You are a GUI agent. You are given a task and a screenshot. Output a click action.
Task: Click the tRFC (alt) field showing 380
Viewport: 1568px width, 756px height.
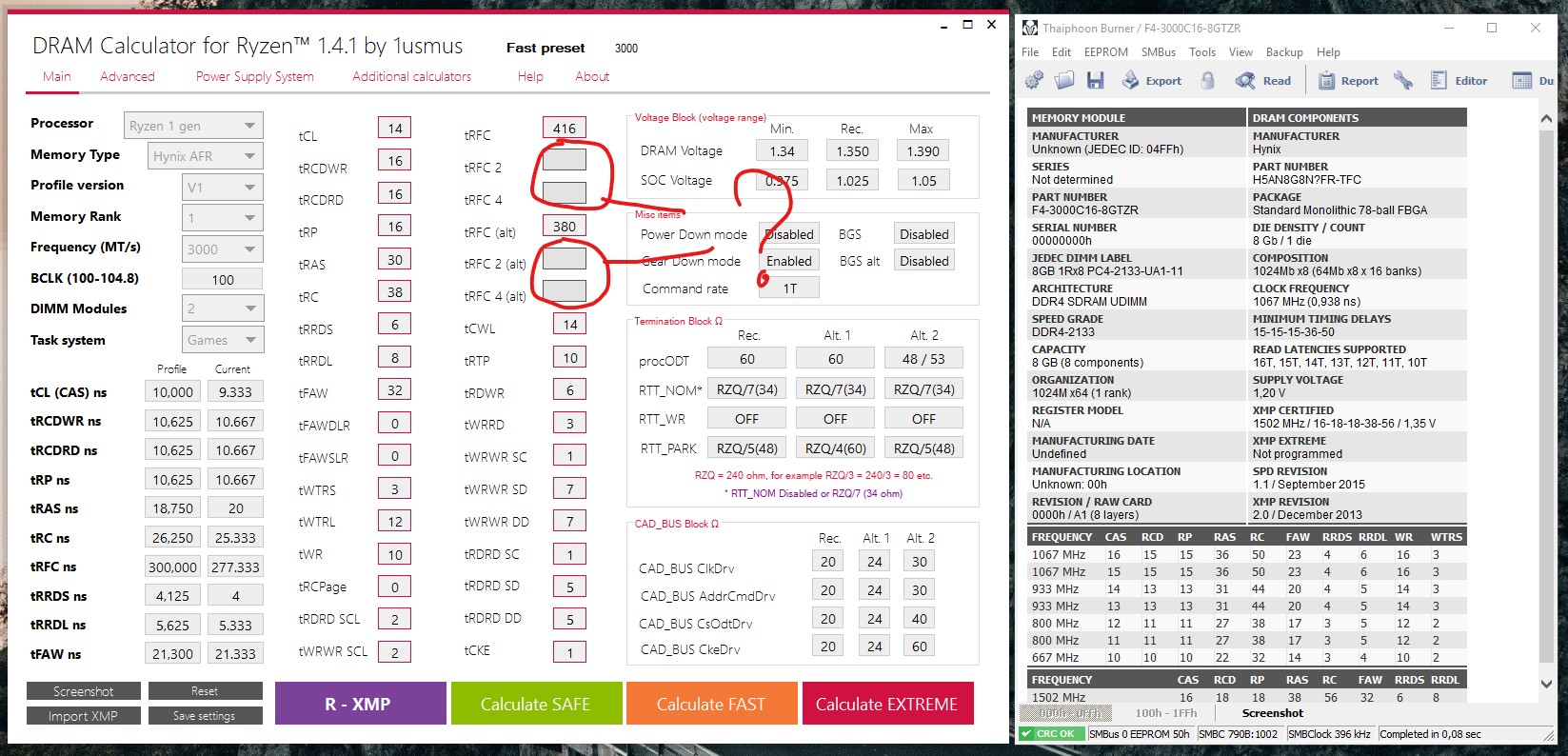tap(565, 227)
